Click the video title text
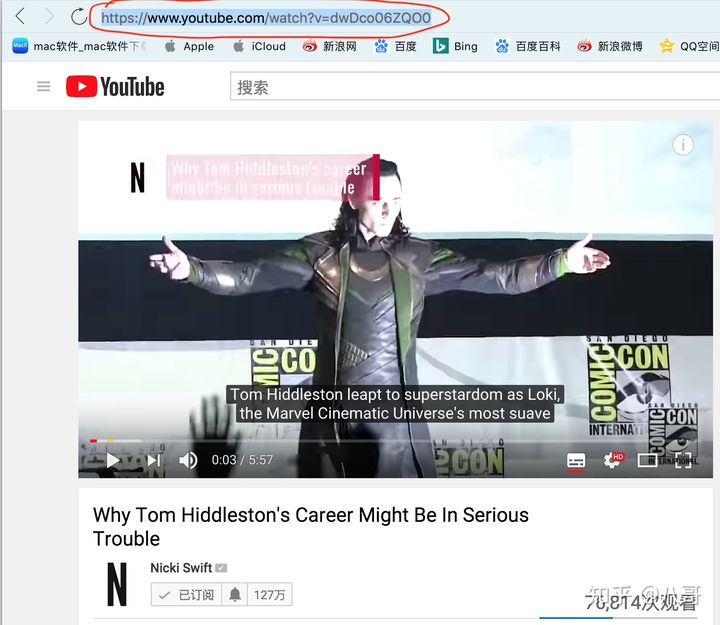 [x=310, y=527]
